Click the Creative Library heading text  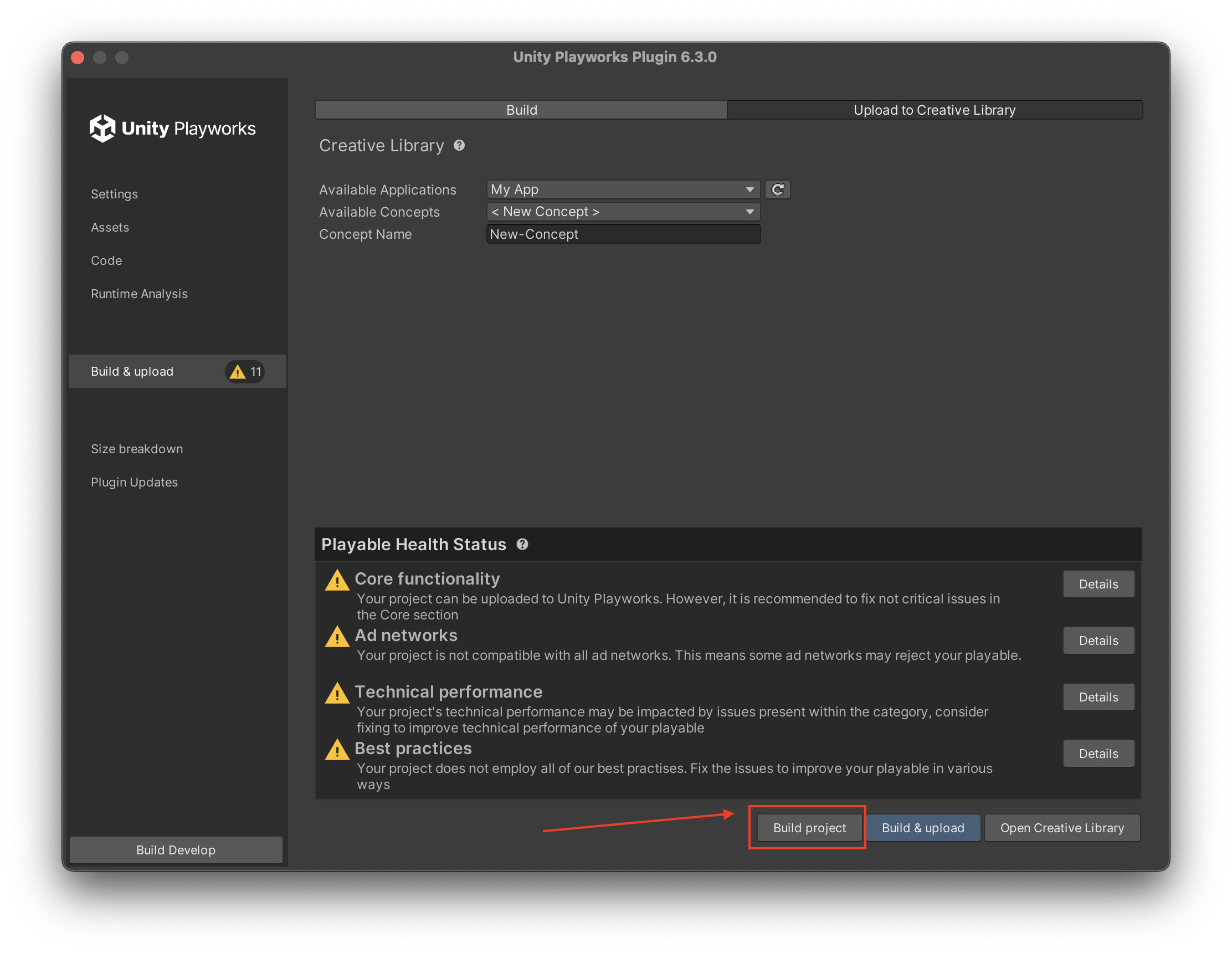pyautogui.click(x=381, y=146)
